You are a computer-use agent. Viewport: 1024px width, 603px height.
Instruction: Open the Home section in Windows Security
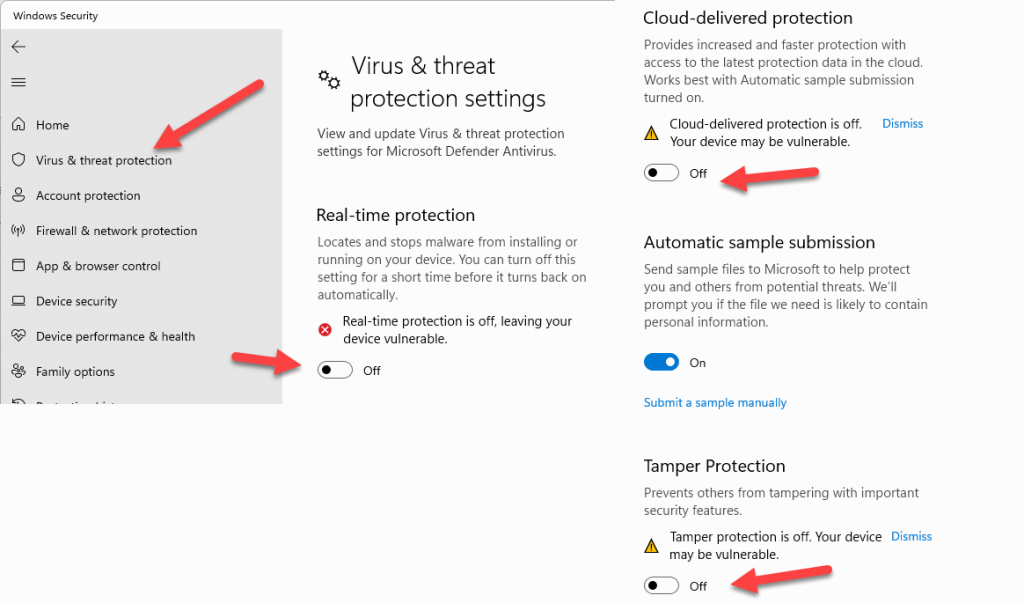(53, 125)
